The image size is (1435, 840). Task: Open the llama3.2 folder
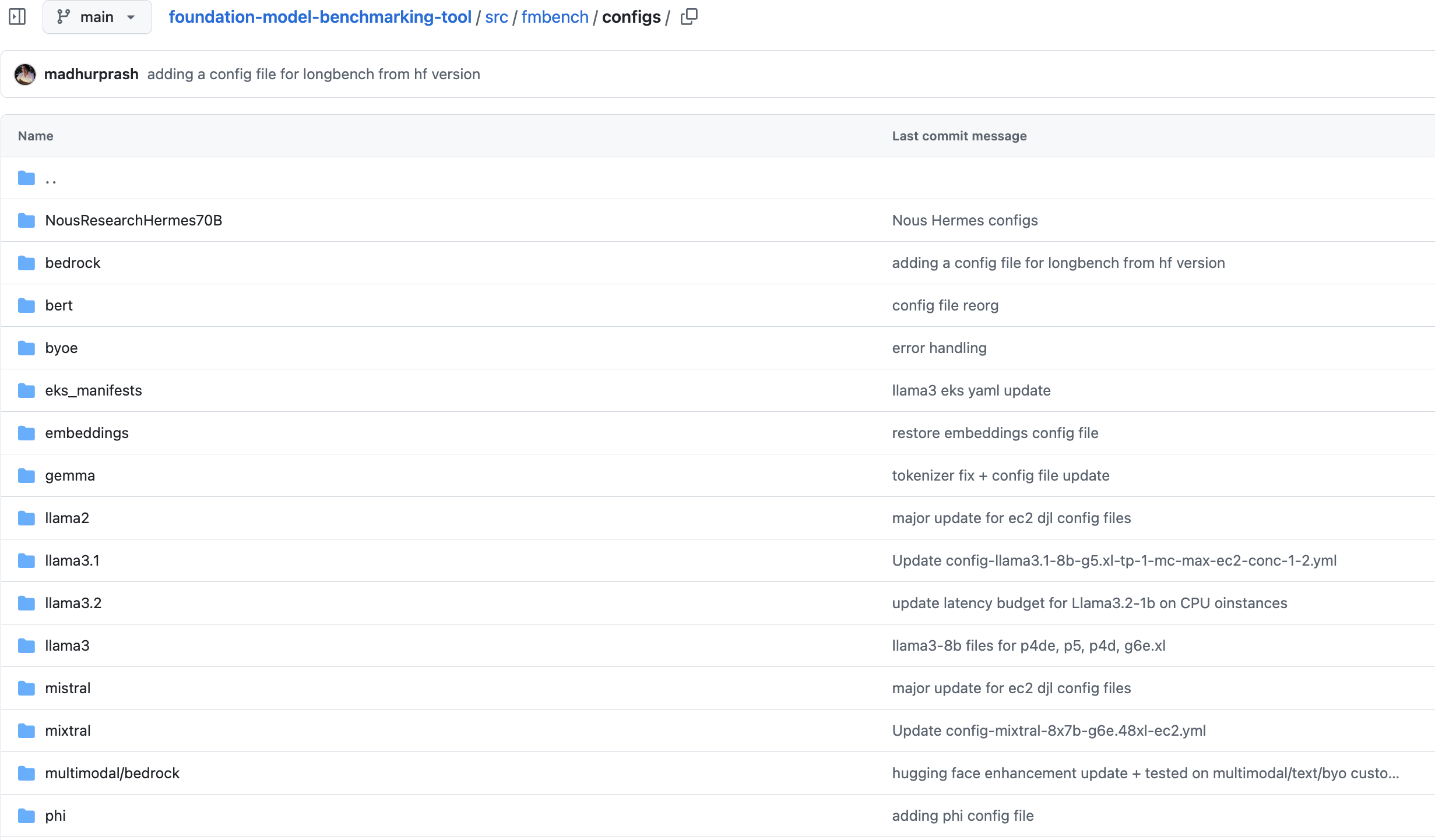coord(73,603)
